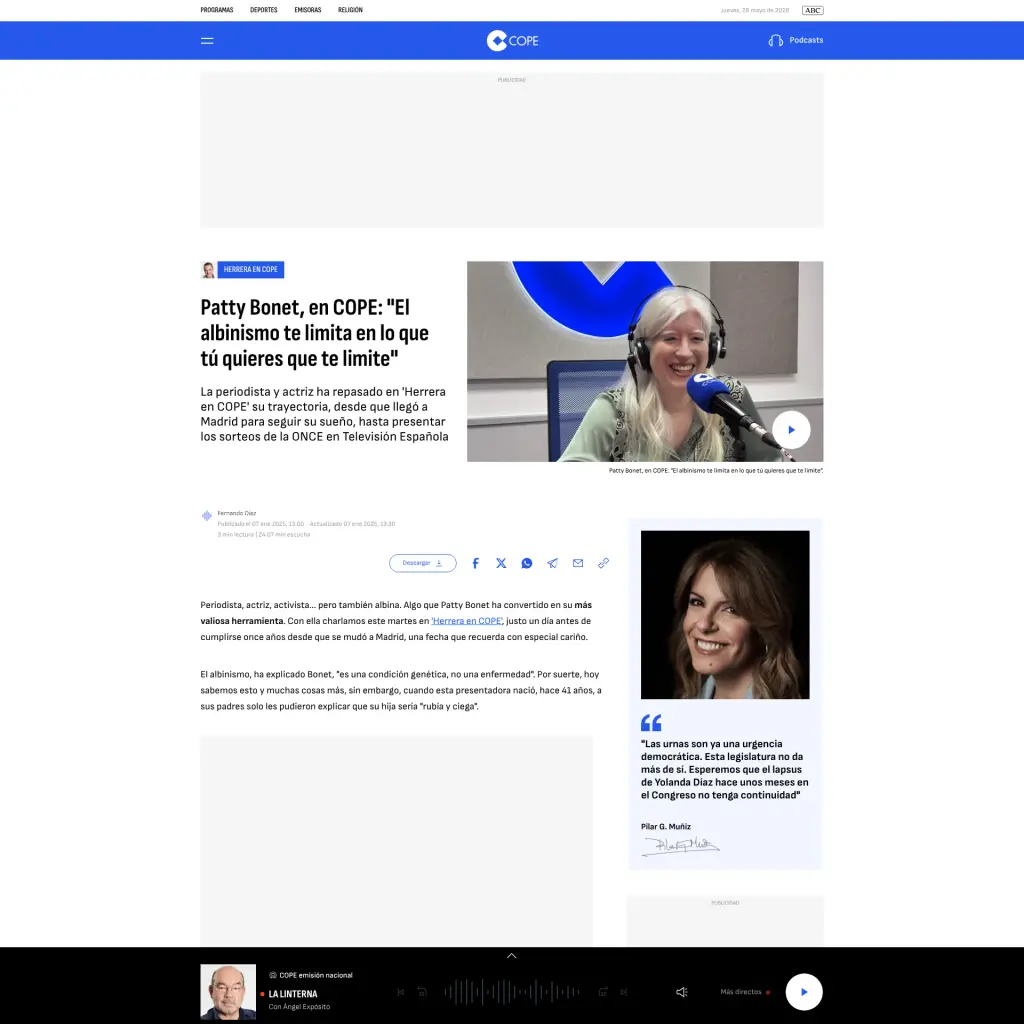
Task: Open the Patty Bonet studio photo
Action: pyautogui.click(x=645, y=361)
